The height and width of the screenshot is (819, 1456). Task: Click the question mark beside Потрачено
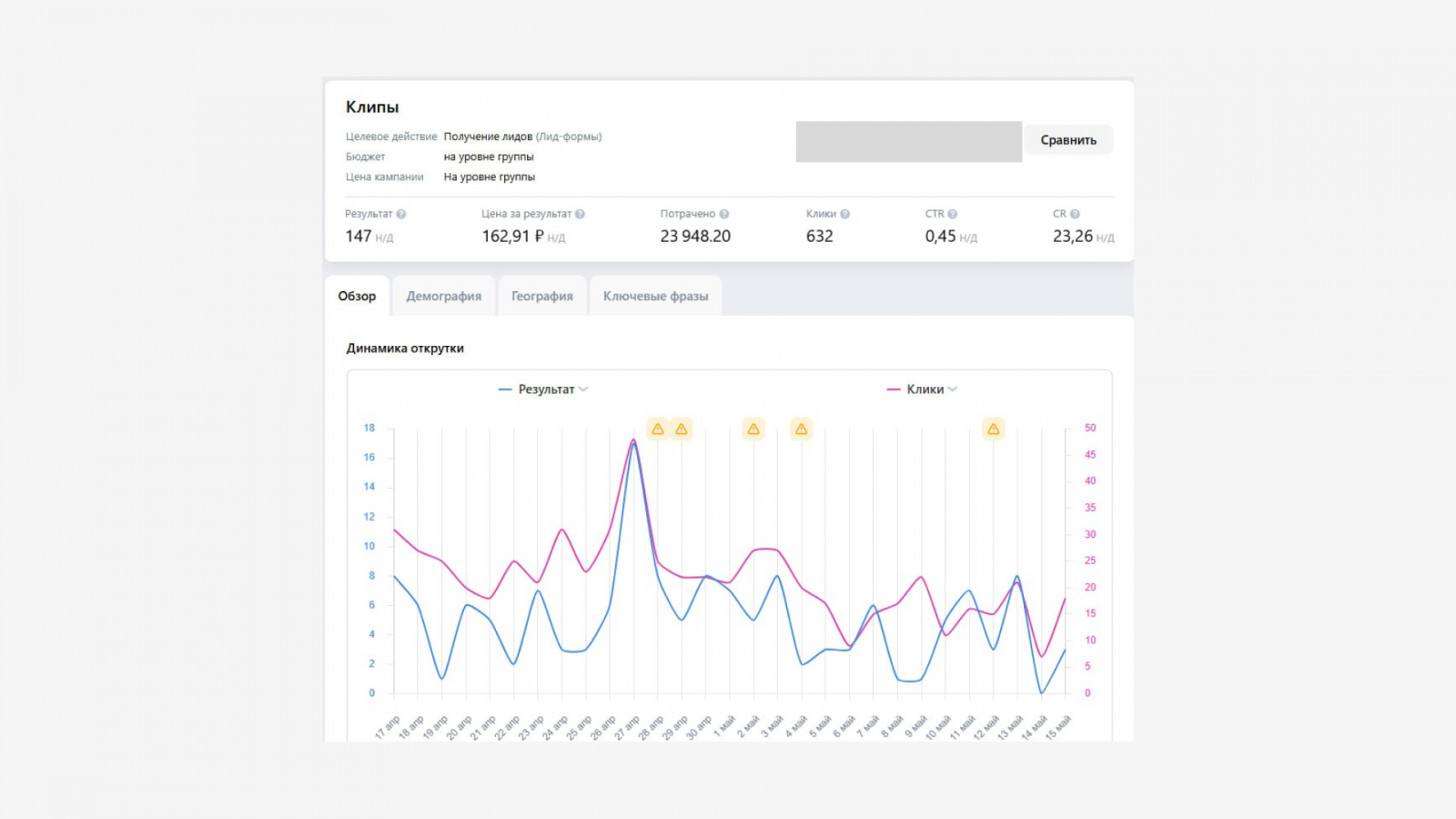pyautogui.click(x=724, y=214)
